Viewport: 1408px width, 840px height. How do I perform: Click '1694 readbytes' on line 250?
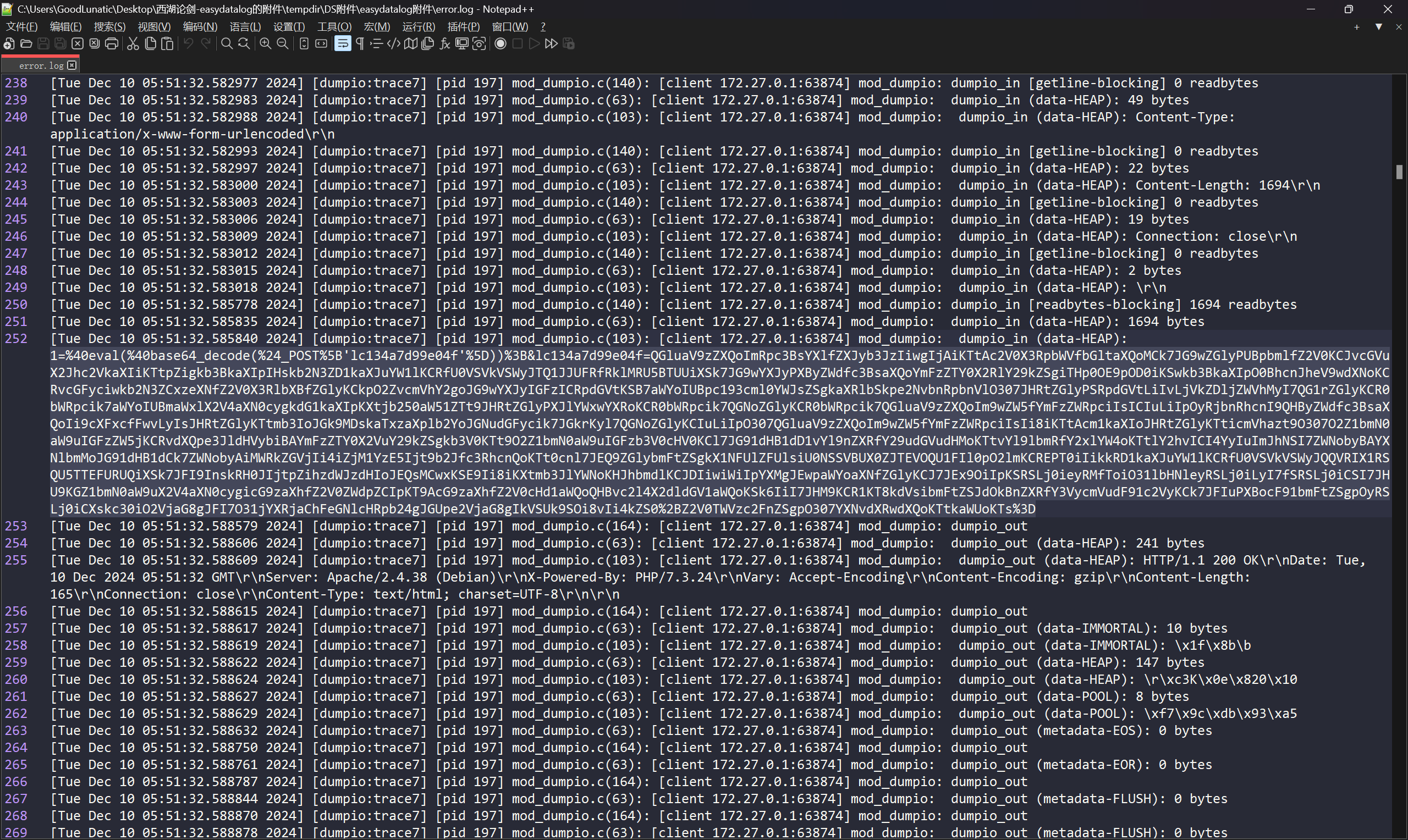coord(1242,305)
